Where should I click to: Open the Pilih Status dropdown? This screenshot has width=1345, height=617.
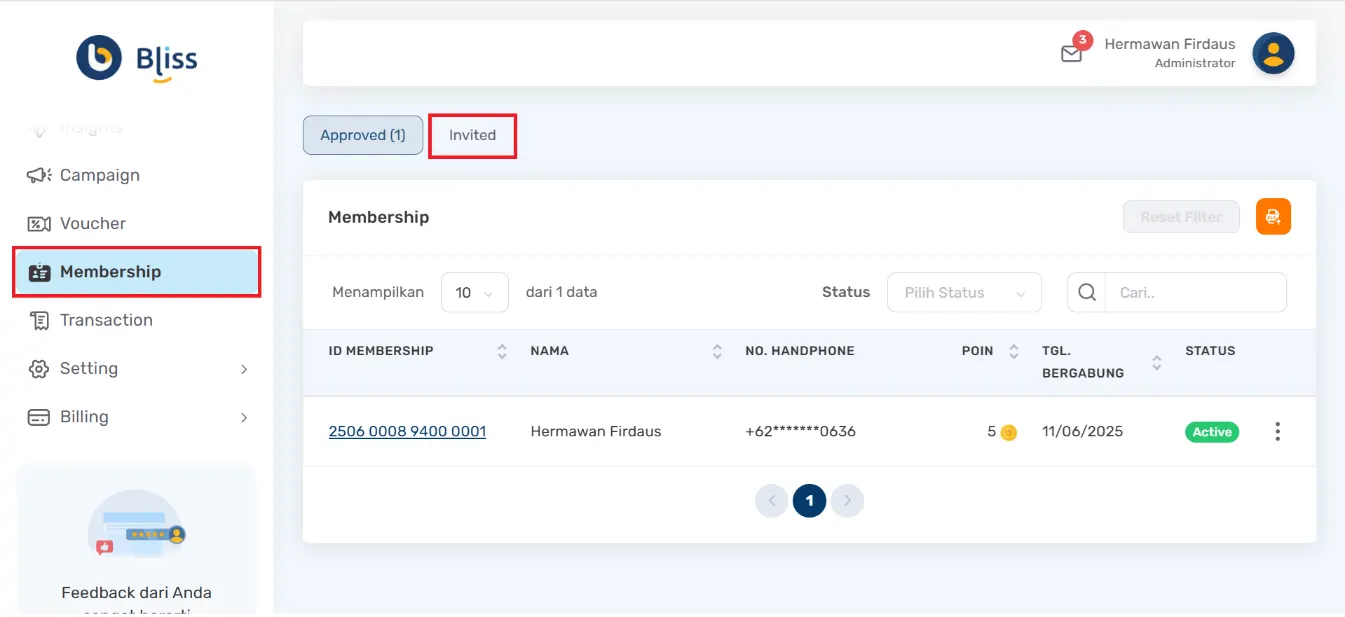(964, 293)
